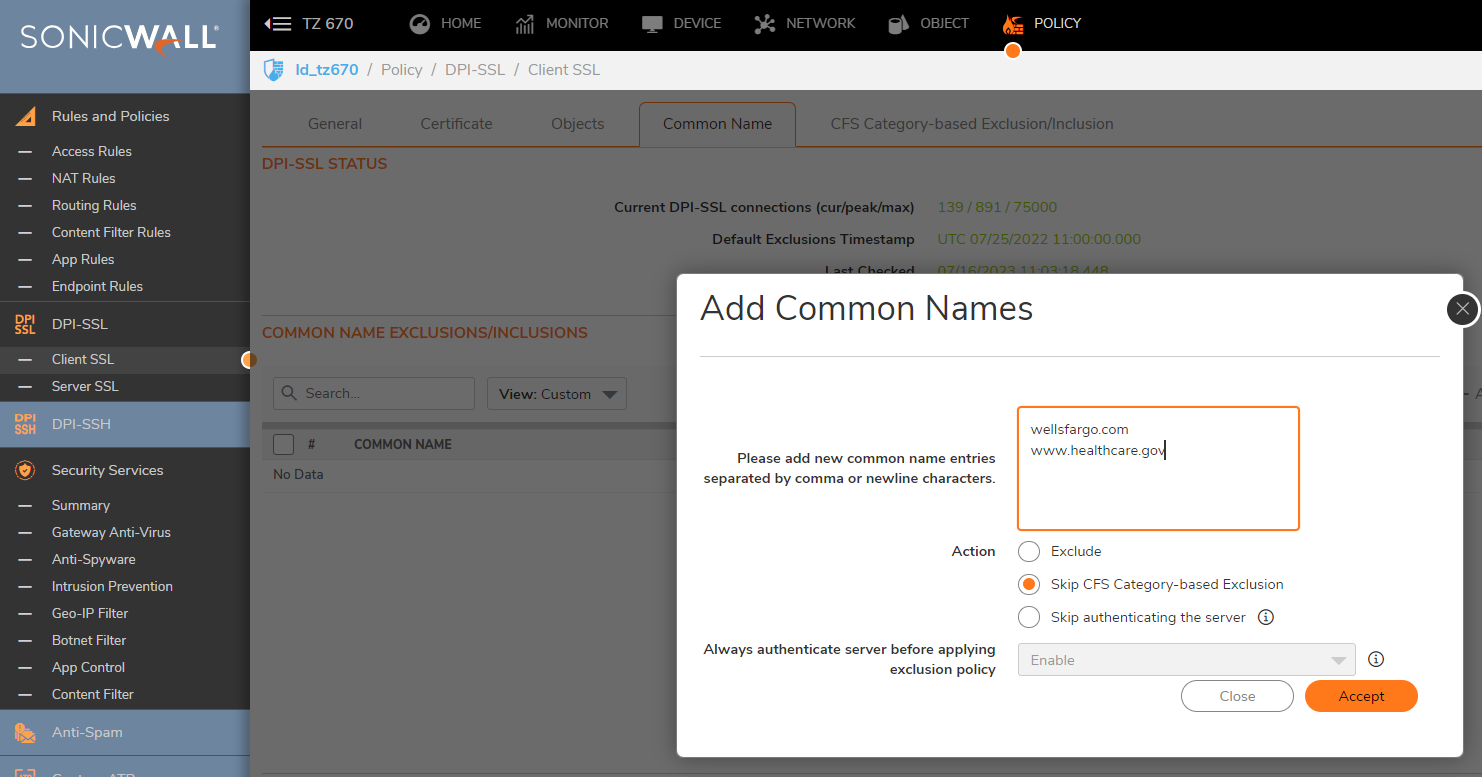Open the NETWORK topology icon

point(765,24)
